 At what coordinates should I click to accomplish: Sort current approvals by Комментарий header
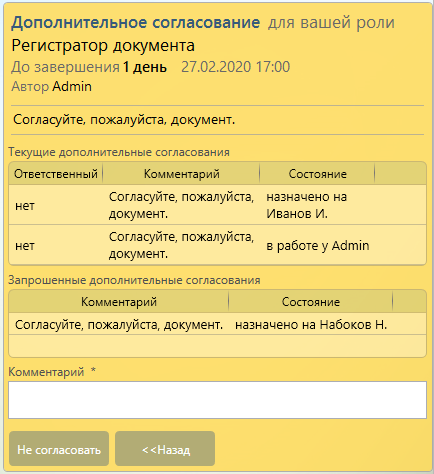click(181, 174)
